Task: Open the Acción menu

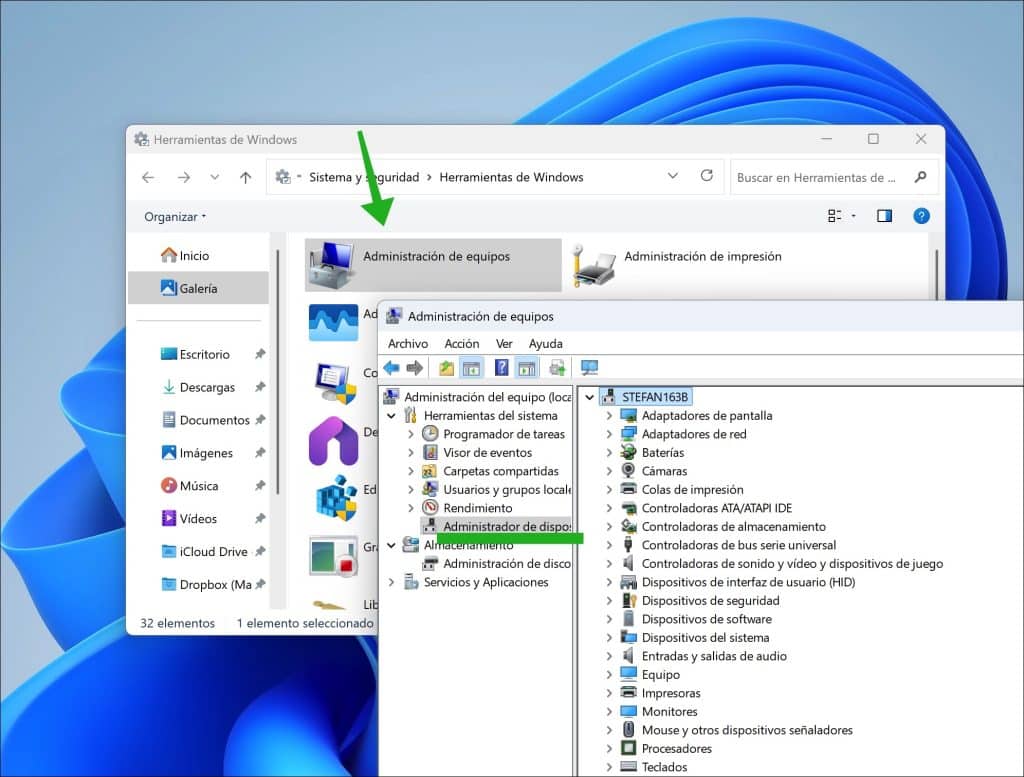Action: pyautogui.click(x=462, y=343)
